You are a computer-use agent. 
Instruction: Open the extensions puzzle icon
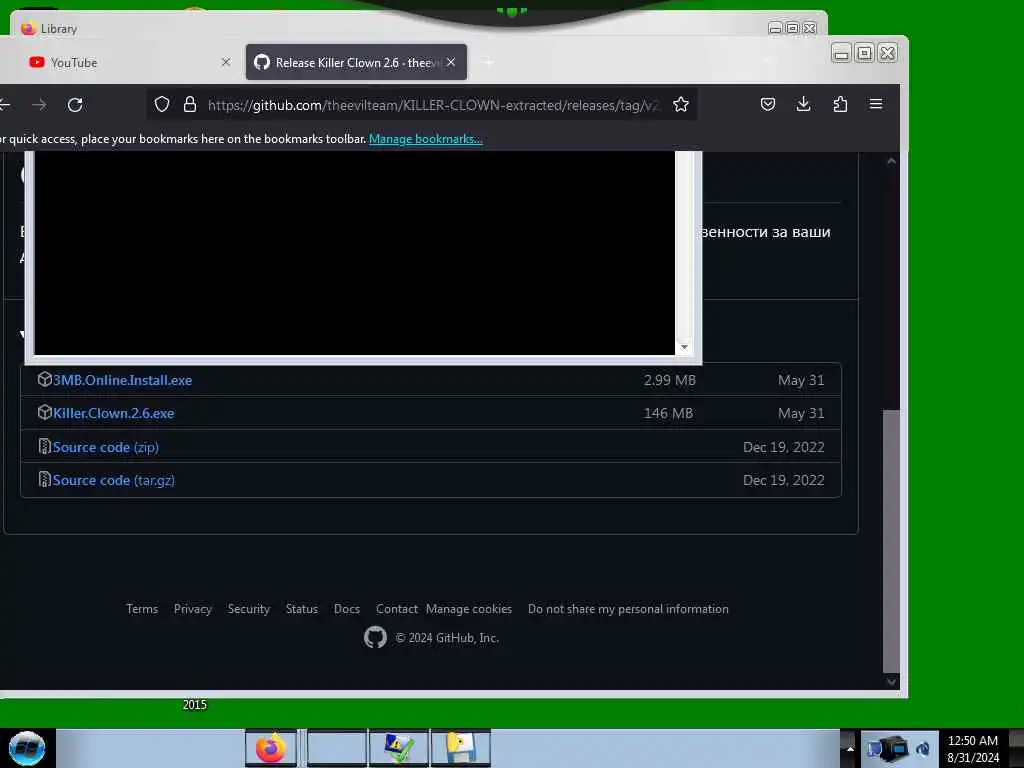coord(840,104)
